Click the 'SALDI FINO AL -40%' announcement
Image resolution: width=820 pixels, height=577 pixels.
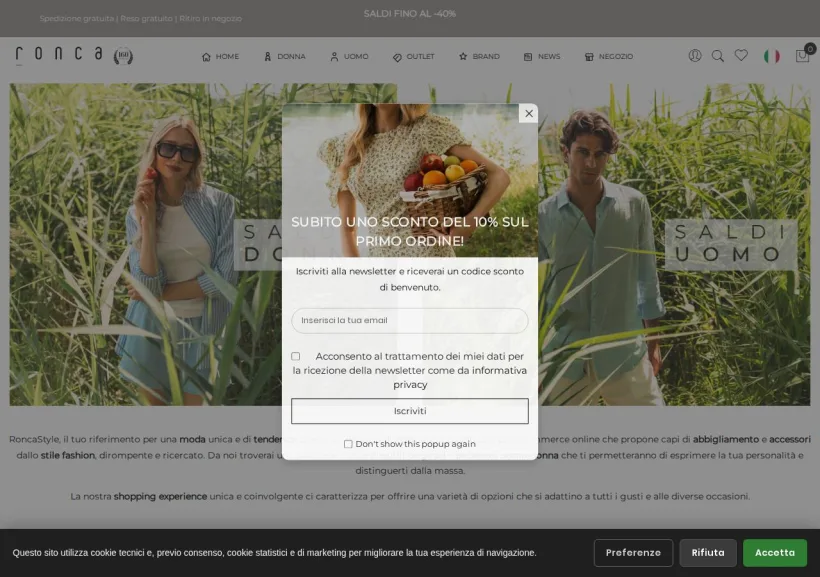pyautogui.click(x=409, y=14)
